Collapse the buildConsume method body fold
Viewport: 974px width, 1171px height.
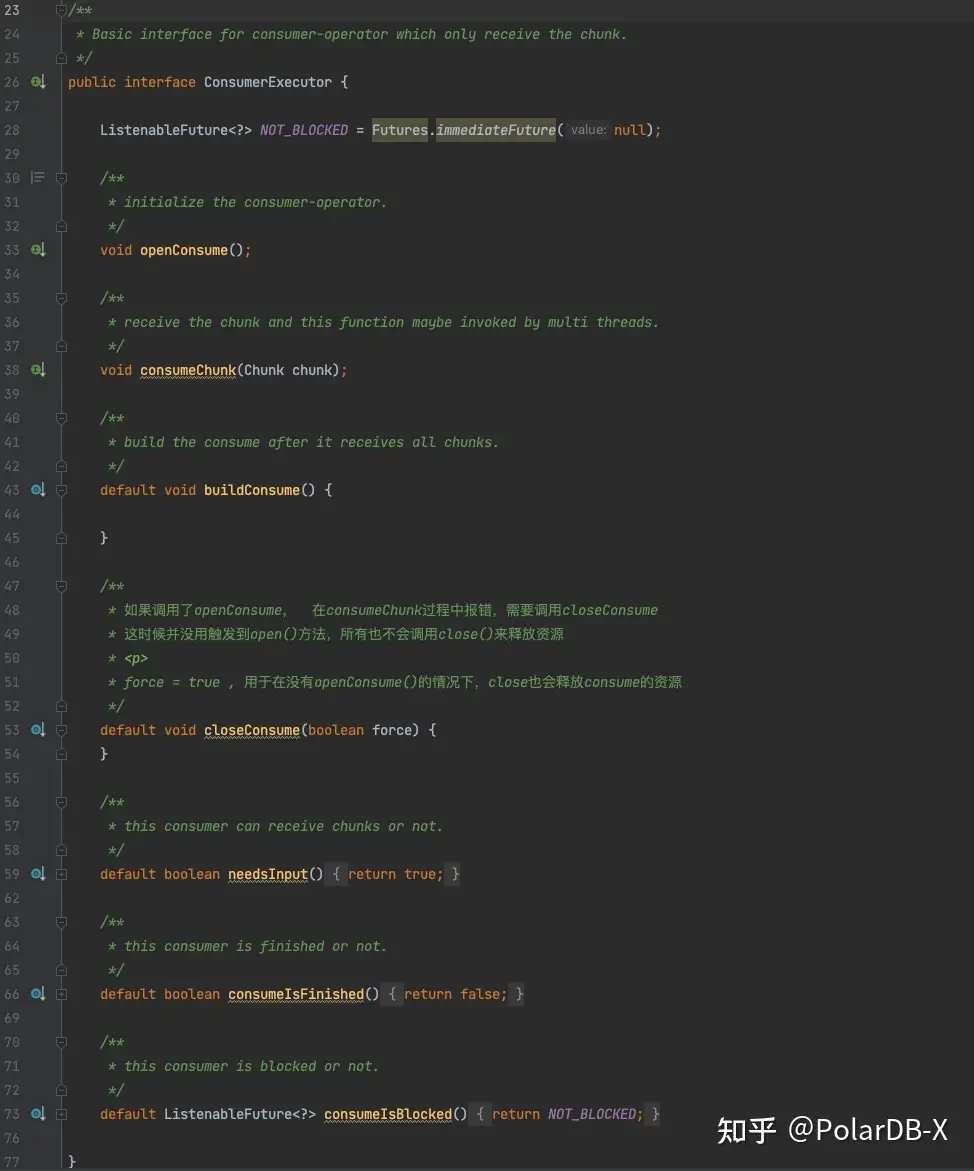(62, 490)
